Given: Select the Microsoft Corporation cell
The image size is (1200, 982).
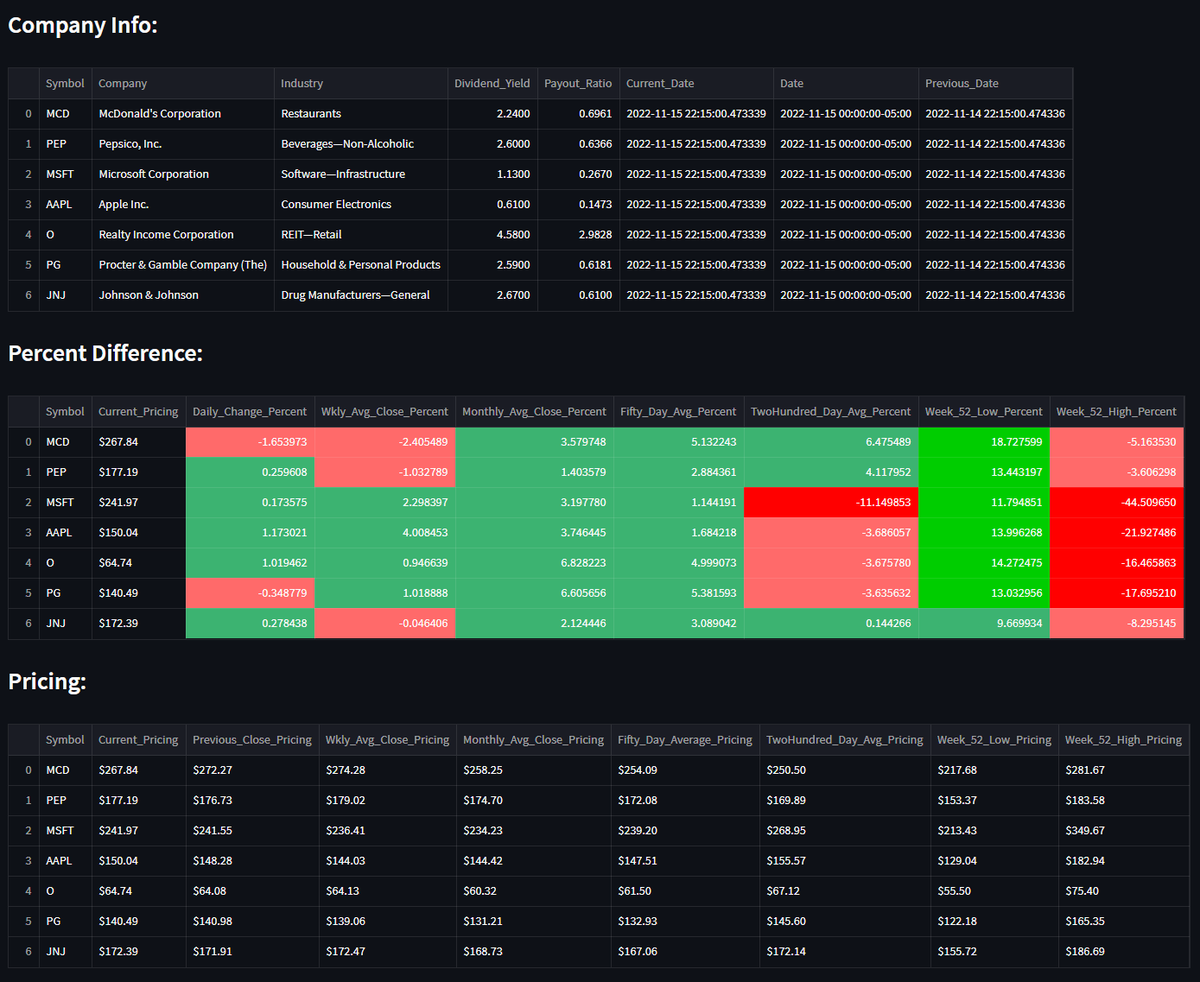Looking at the screenshot, I should click(183, 174).
